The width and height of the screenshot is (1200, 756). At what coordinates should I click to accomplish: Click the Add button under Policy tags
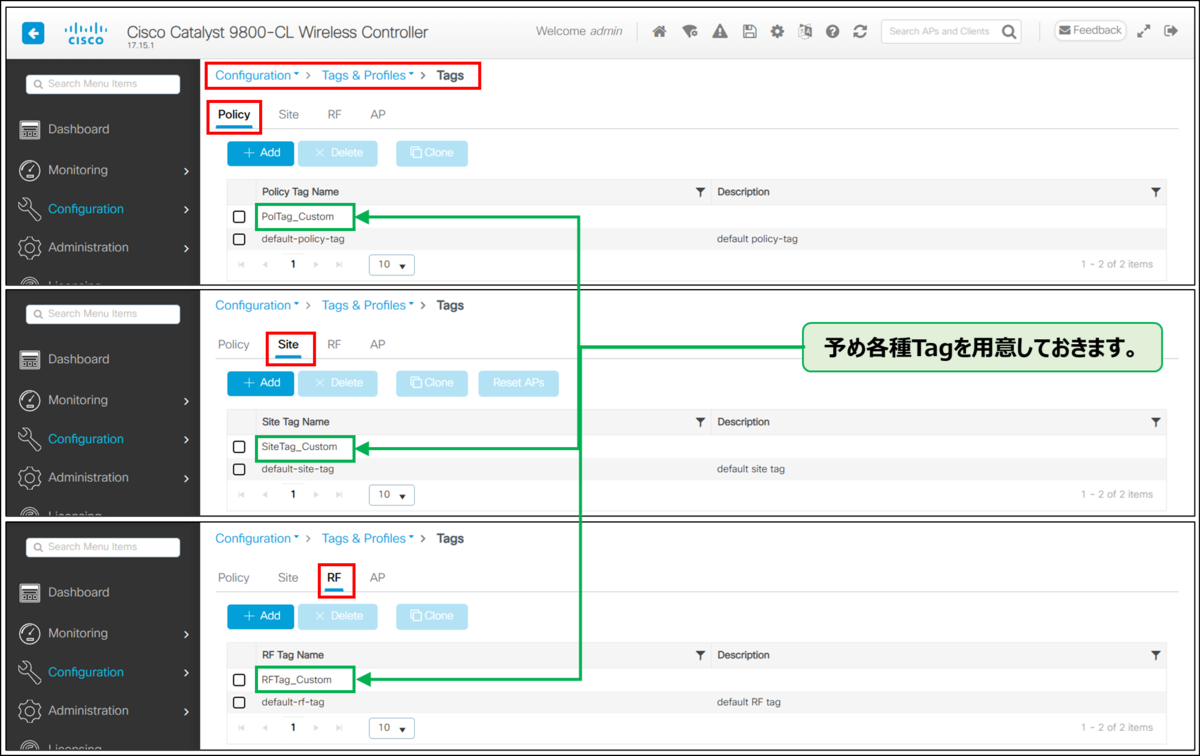coord(260,153)
